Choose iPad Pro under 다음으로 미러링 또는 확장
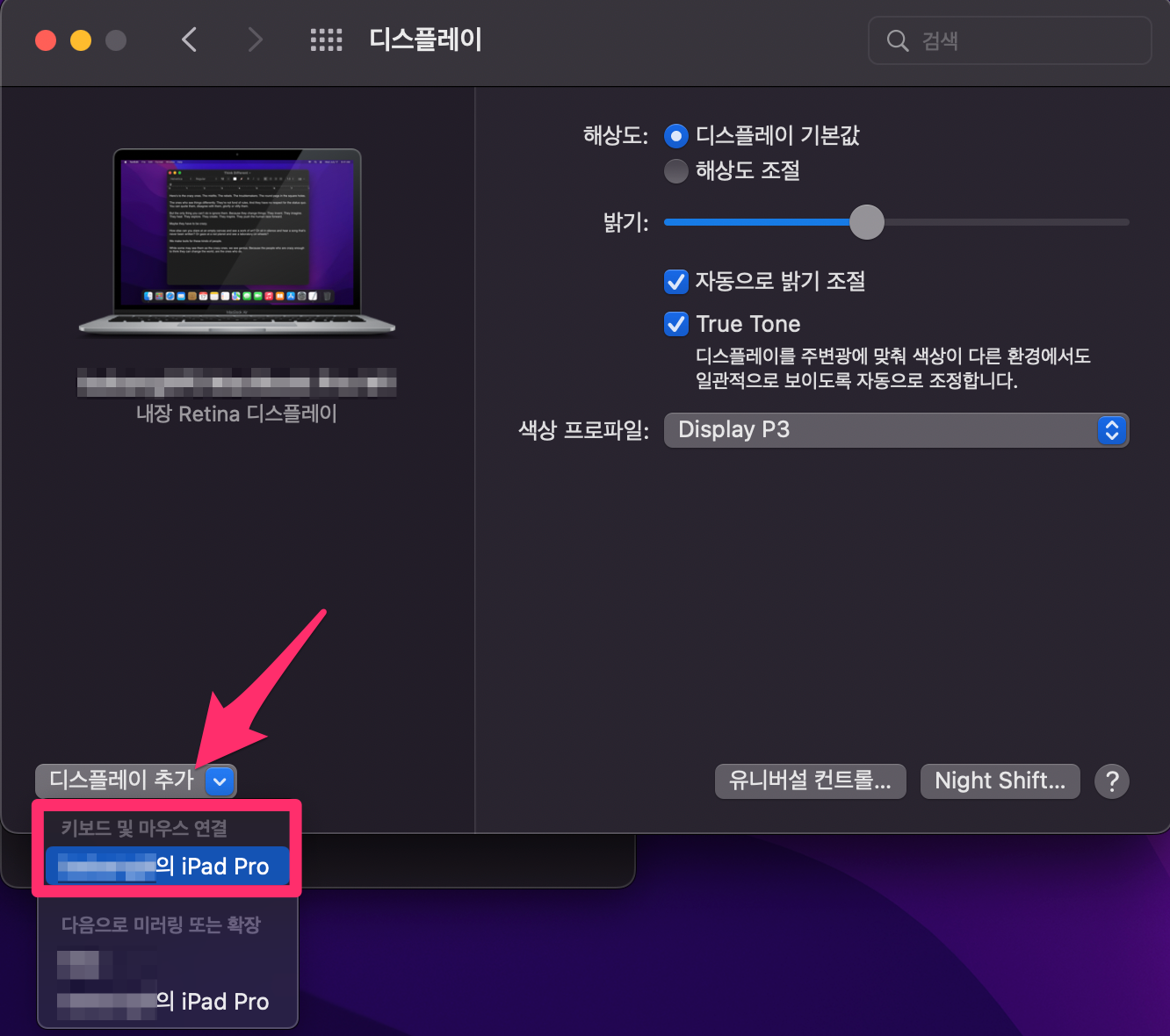The height and width of the screenshot is (1036, 1170). coord(167,1002)
